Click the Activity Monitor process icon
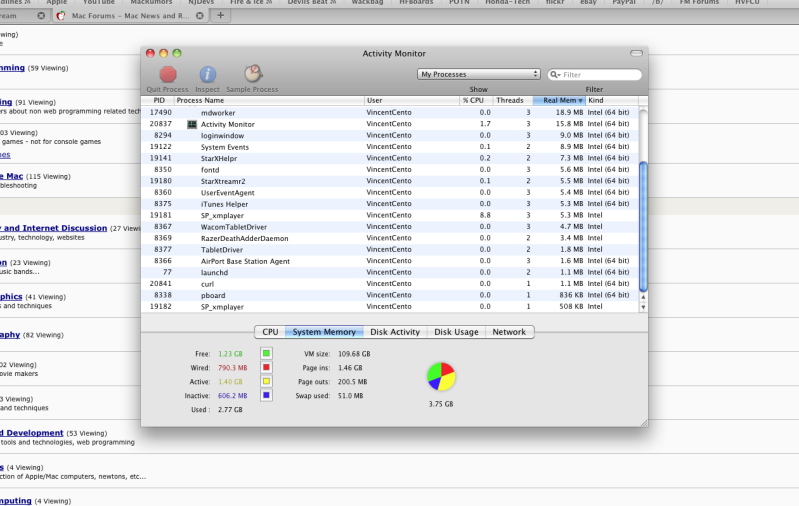Viewport: 799px width, 506px height. point(192,124)
